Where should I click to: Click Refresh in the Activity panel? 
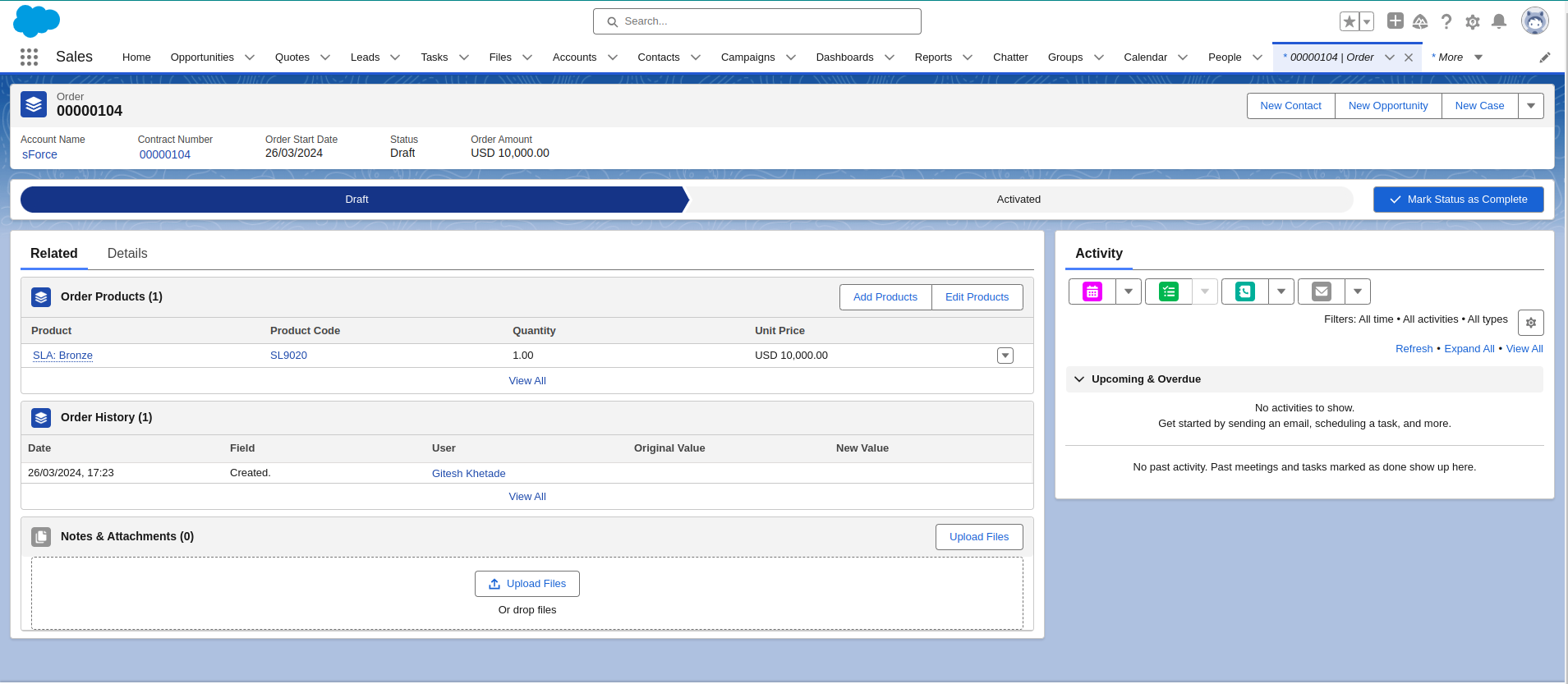[x=1414, y=349]
